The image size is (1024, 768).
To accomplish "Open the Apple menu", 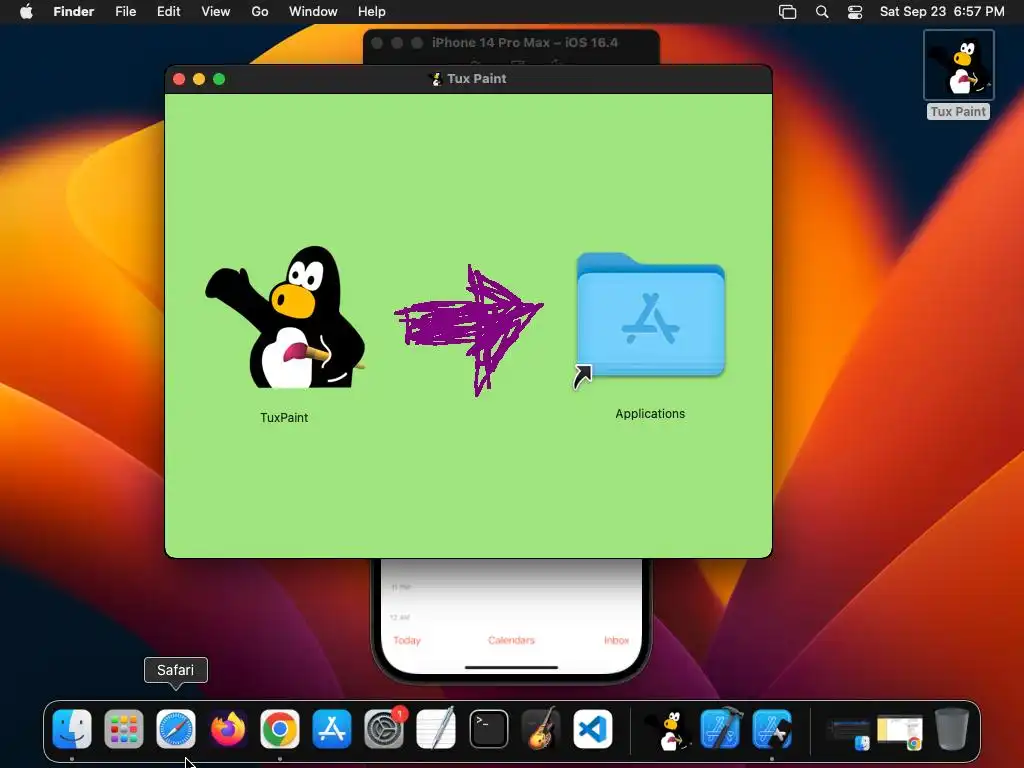I will (x=26, y=12).
